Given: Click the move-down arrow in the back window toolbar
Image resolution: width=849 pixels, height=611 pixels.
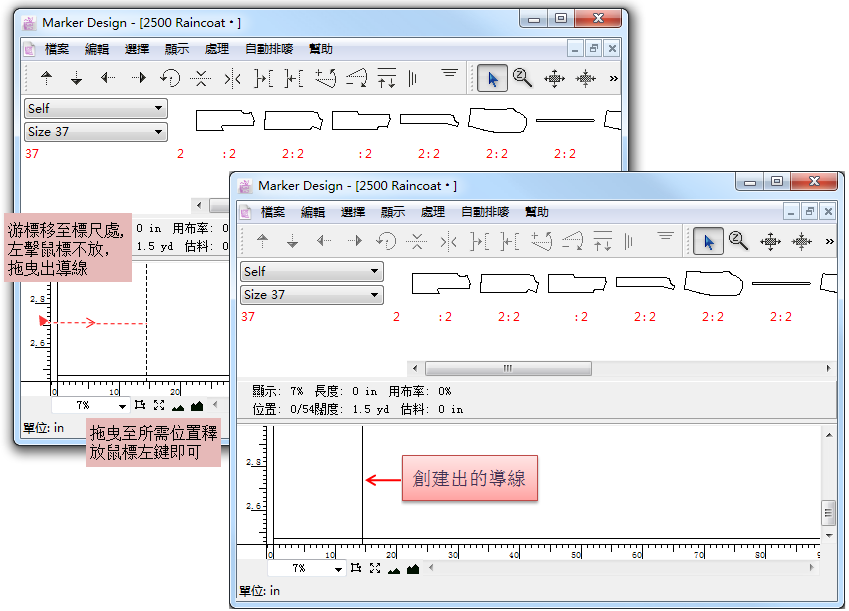Looking at the screenshot, I should [76, 78].
